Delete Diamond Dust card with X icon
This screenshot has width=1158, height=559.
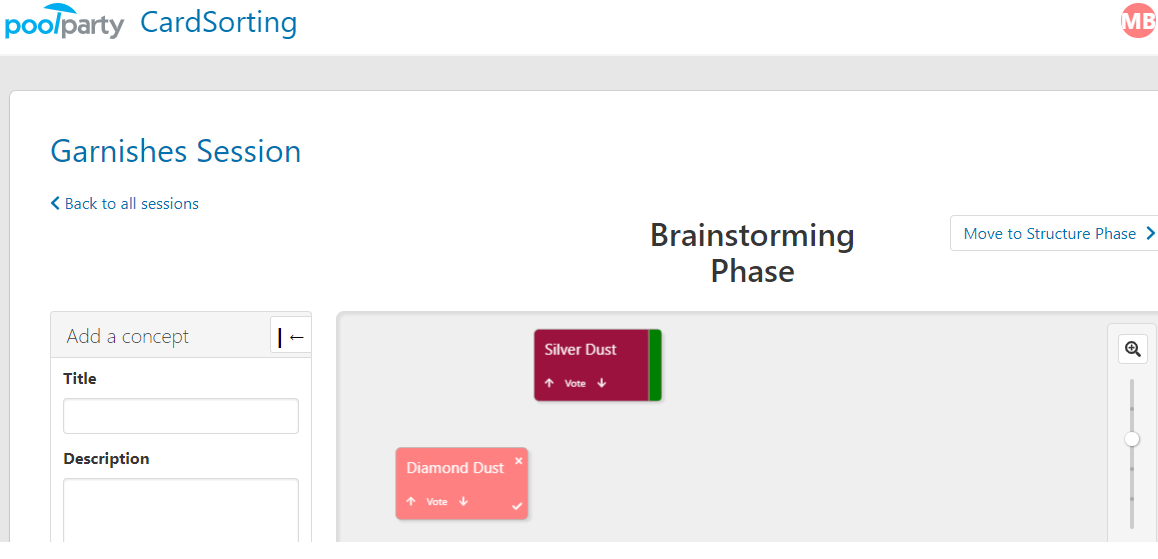click(x=518, y=461)
